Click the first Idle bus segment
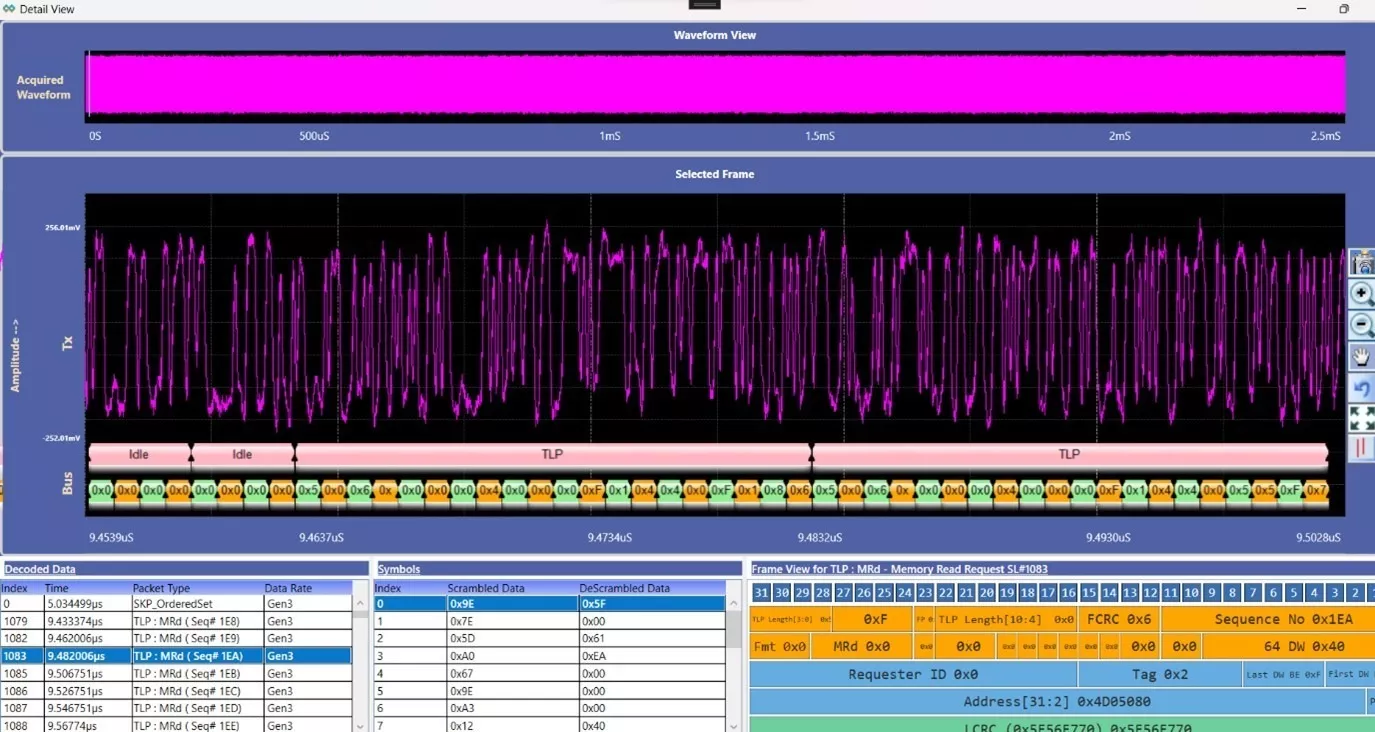The width and height of the screenshot is (1375, 732). point(139,455)
